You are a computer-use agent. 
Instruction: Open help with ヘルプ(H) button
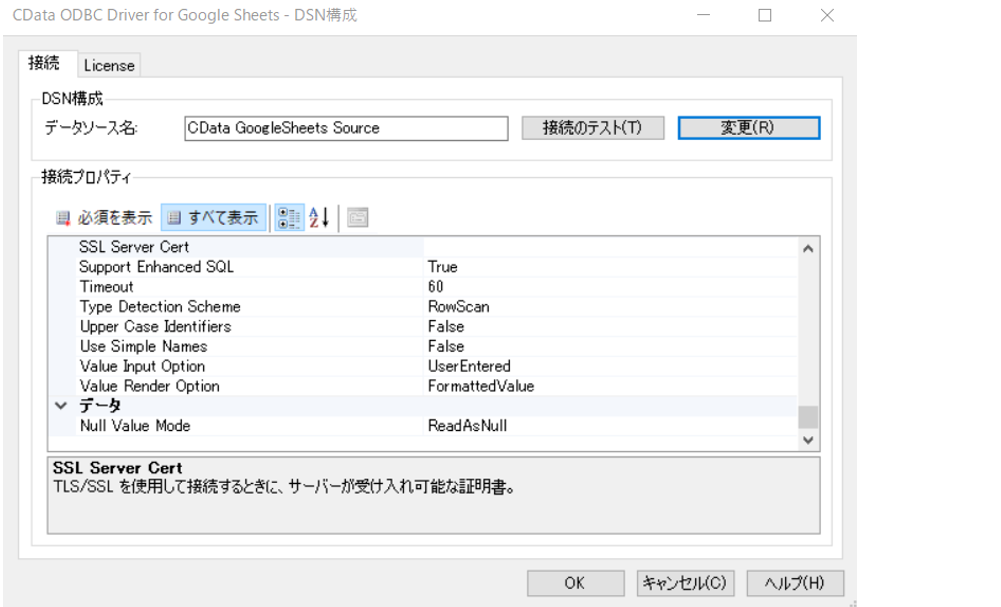(x=795, y=583)
